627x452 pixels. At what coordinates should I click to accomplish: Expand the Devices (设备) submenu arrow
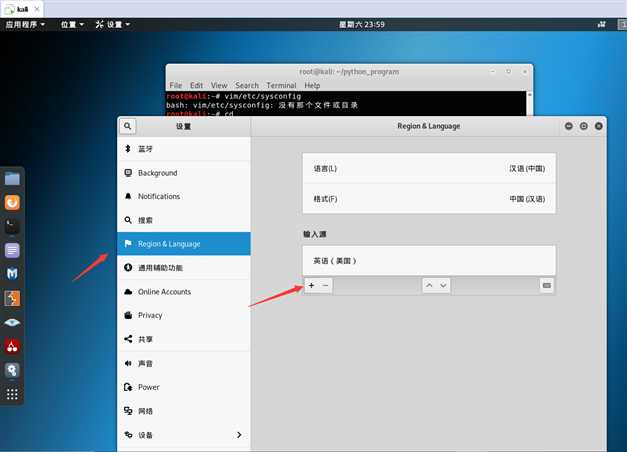point(239,435)
